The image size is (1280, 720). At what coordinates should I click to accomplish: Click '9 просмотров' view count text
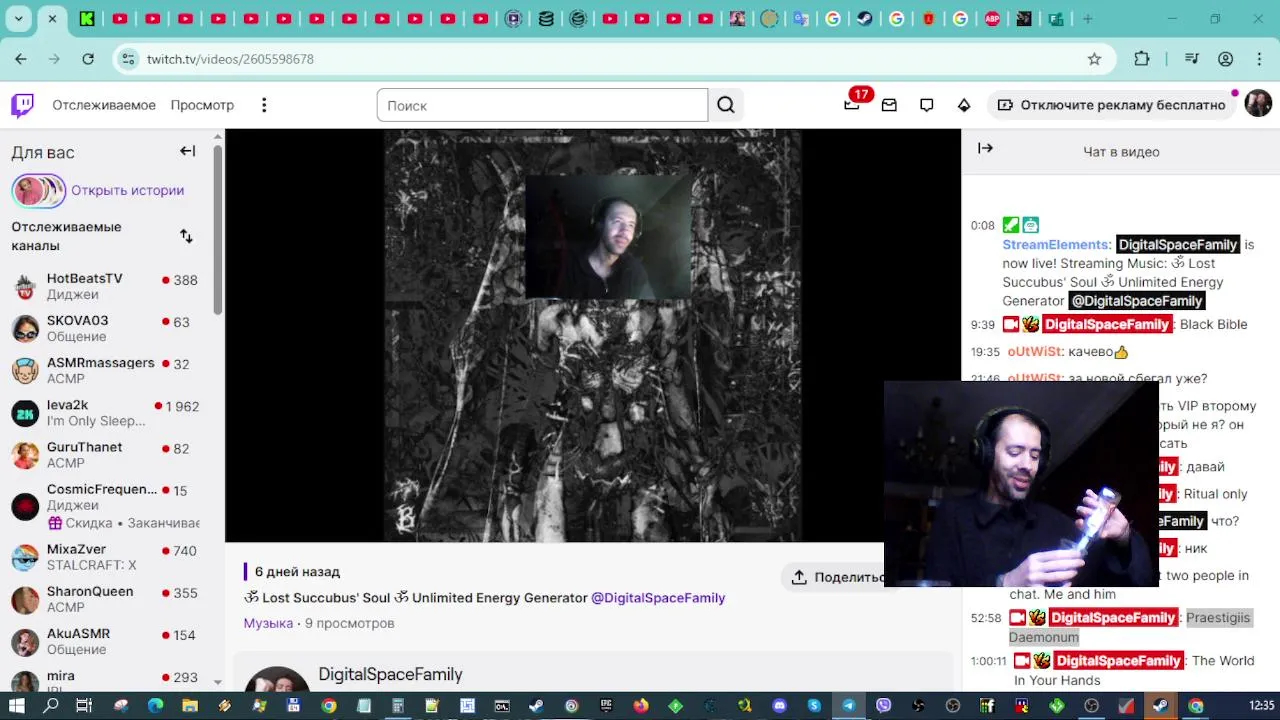point(350,623)
